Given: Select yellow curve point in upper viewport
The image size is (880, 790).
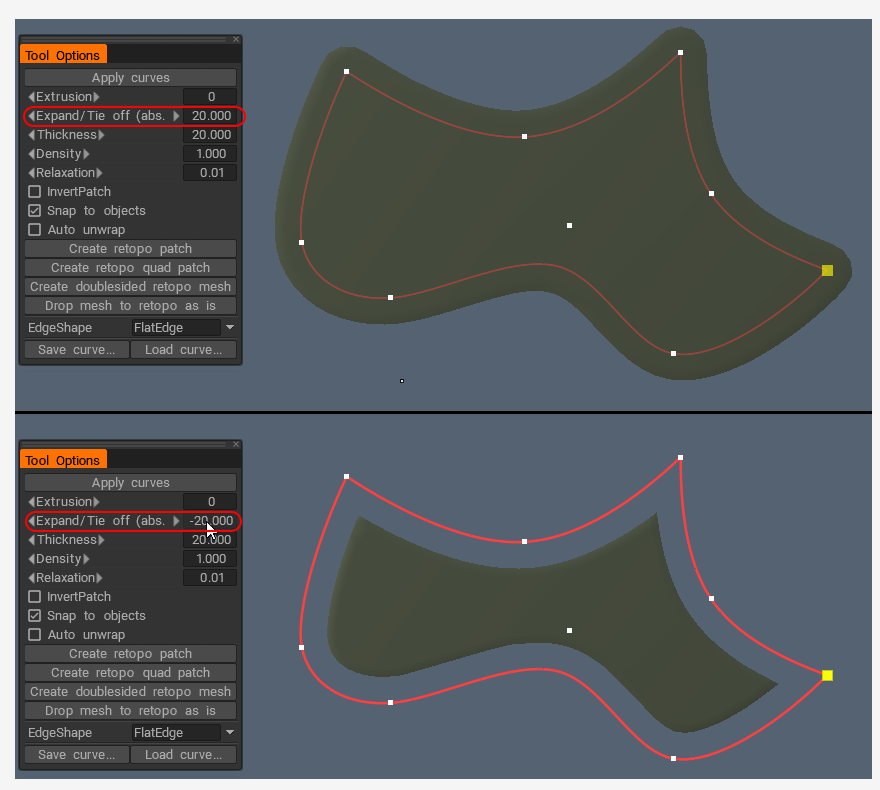Looking at the screenshot, I should point(827,270).
